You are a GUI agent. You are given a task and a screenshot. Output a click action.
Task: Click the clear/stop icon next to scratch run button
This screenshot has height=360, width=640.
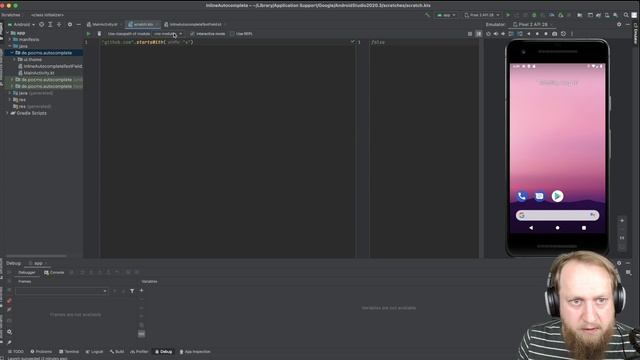tap(99, 34)
